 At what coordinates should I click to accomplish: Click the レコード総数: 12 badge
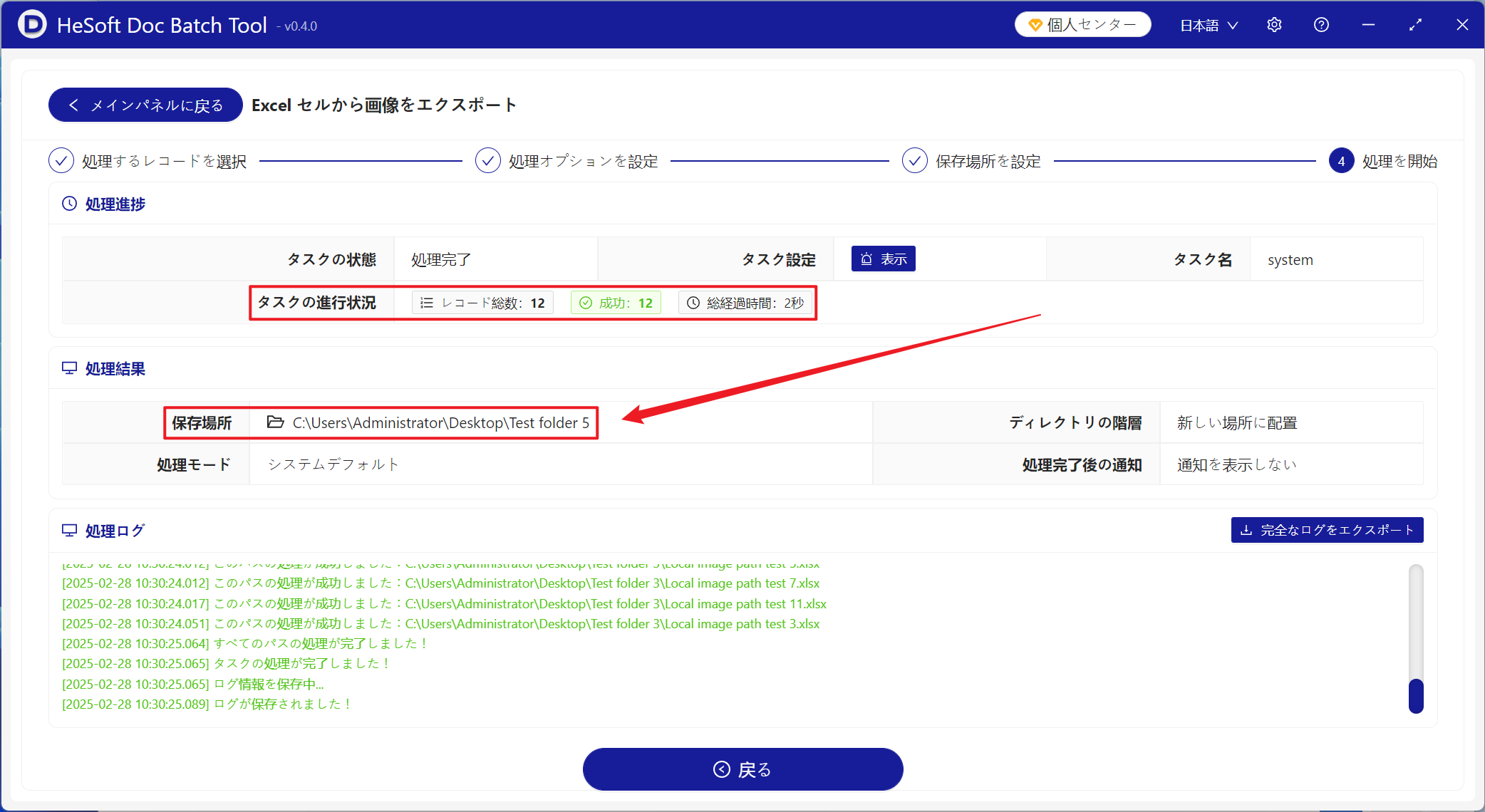(x=482, y=303)
